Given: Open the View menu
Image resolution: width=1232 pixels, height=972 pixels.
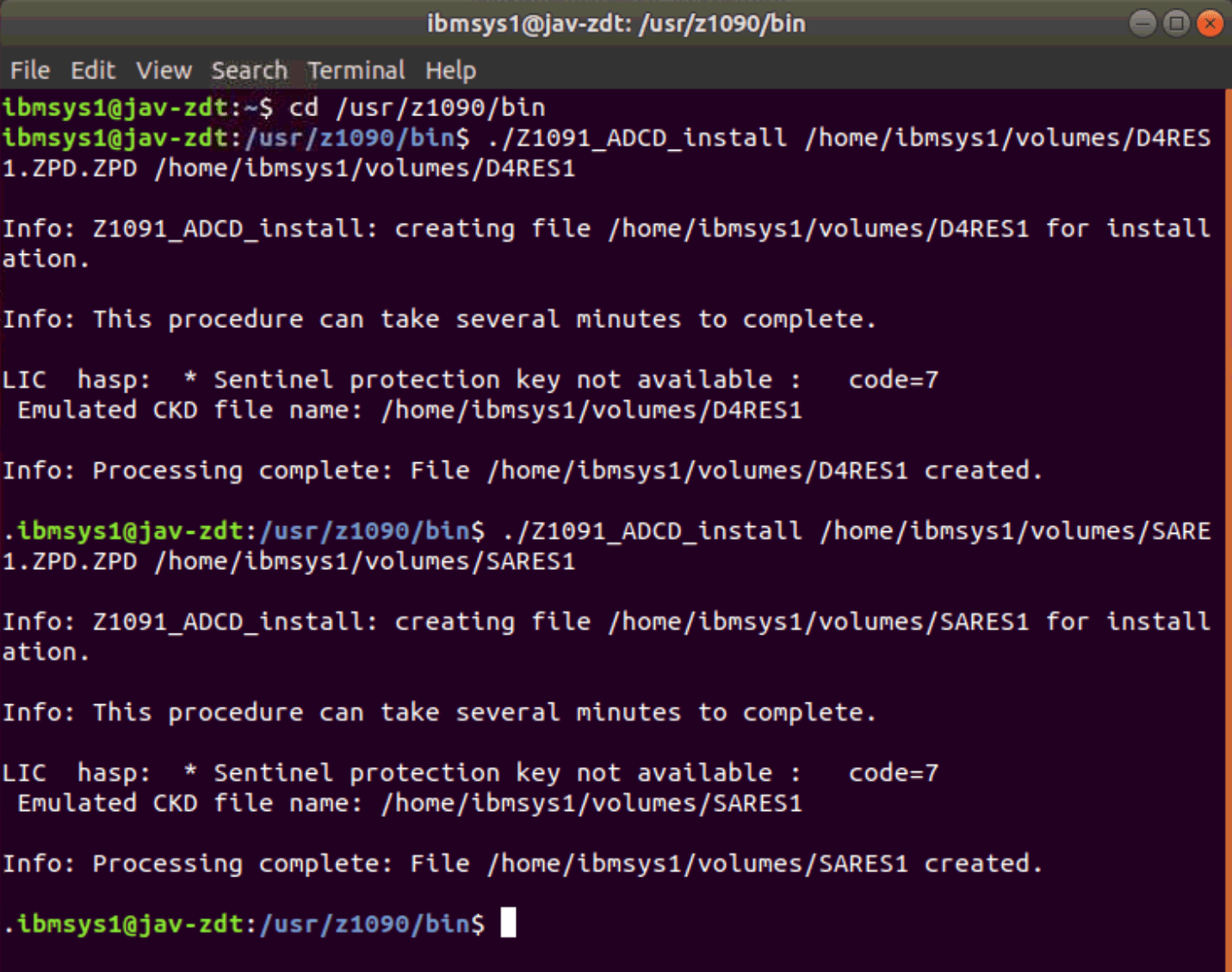Looking at the screenshot, I should click(164, 70).
